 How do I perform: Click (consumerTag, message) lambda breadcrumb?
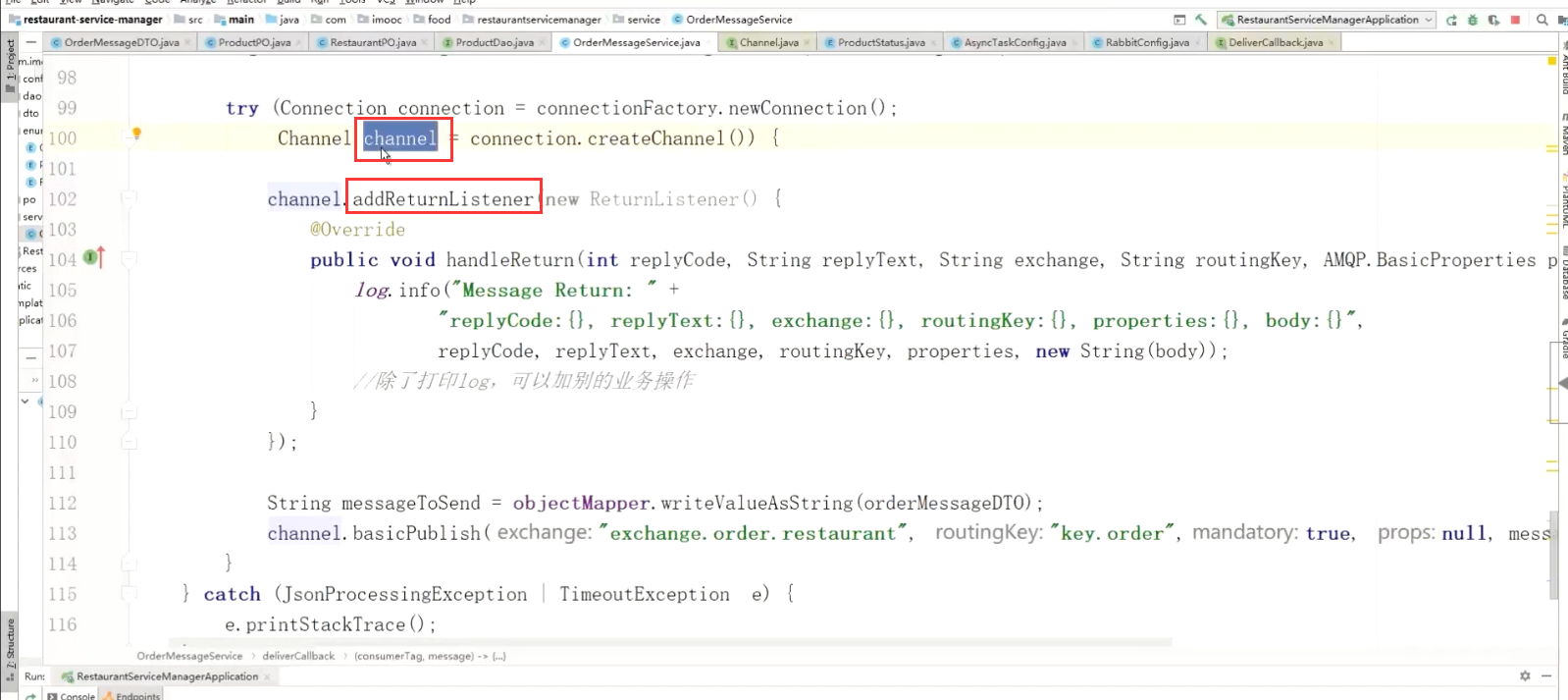[x=430, y=656]
